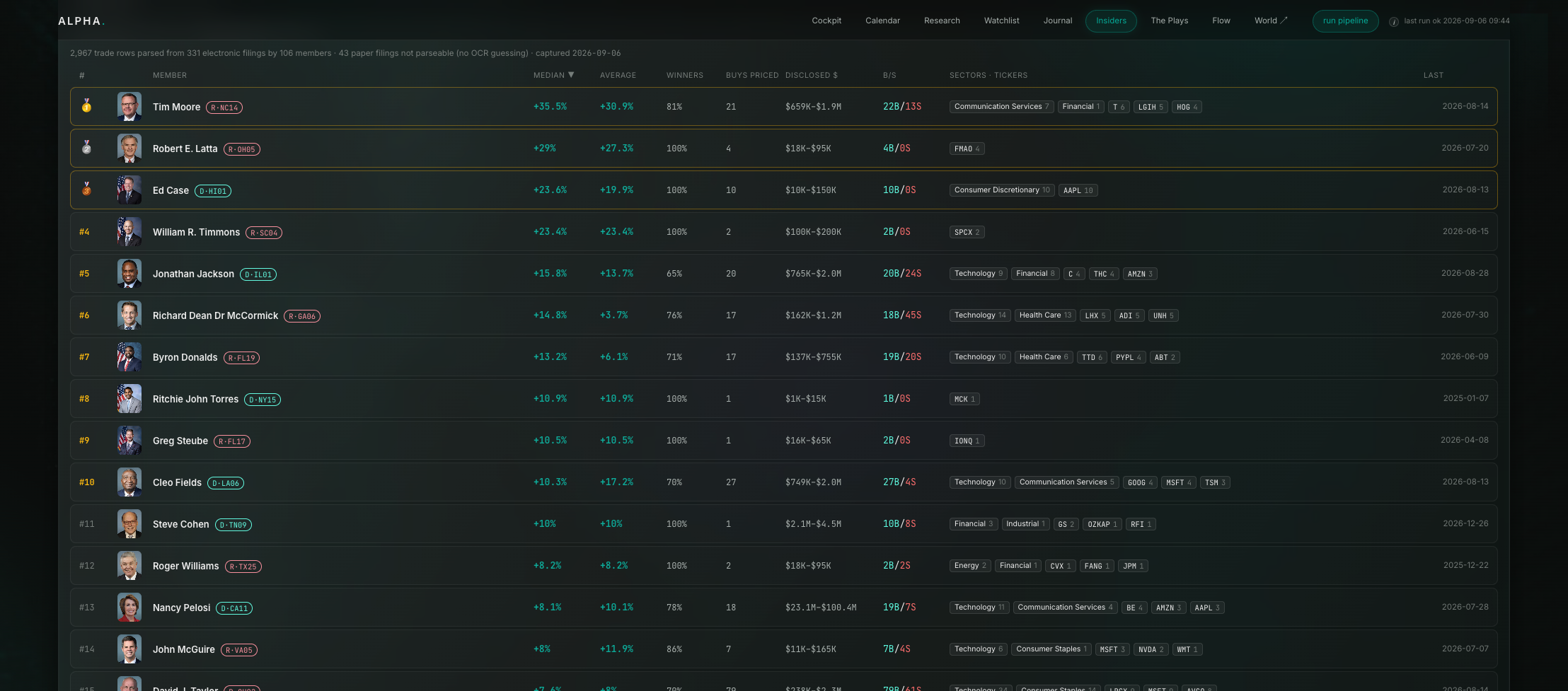
Task: Click the ALPHA logo
Action: pyautogui.click(x=81, y=21)
